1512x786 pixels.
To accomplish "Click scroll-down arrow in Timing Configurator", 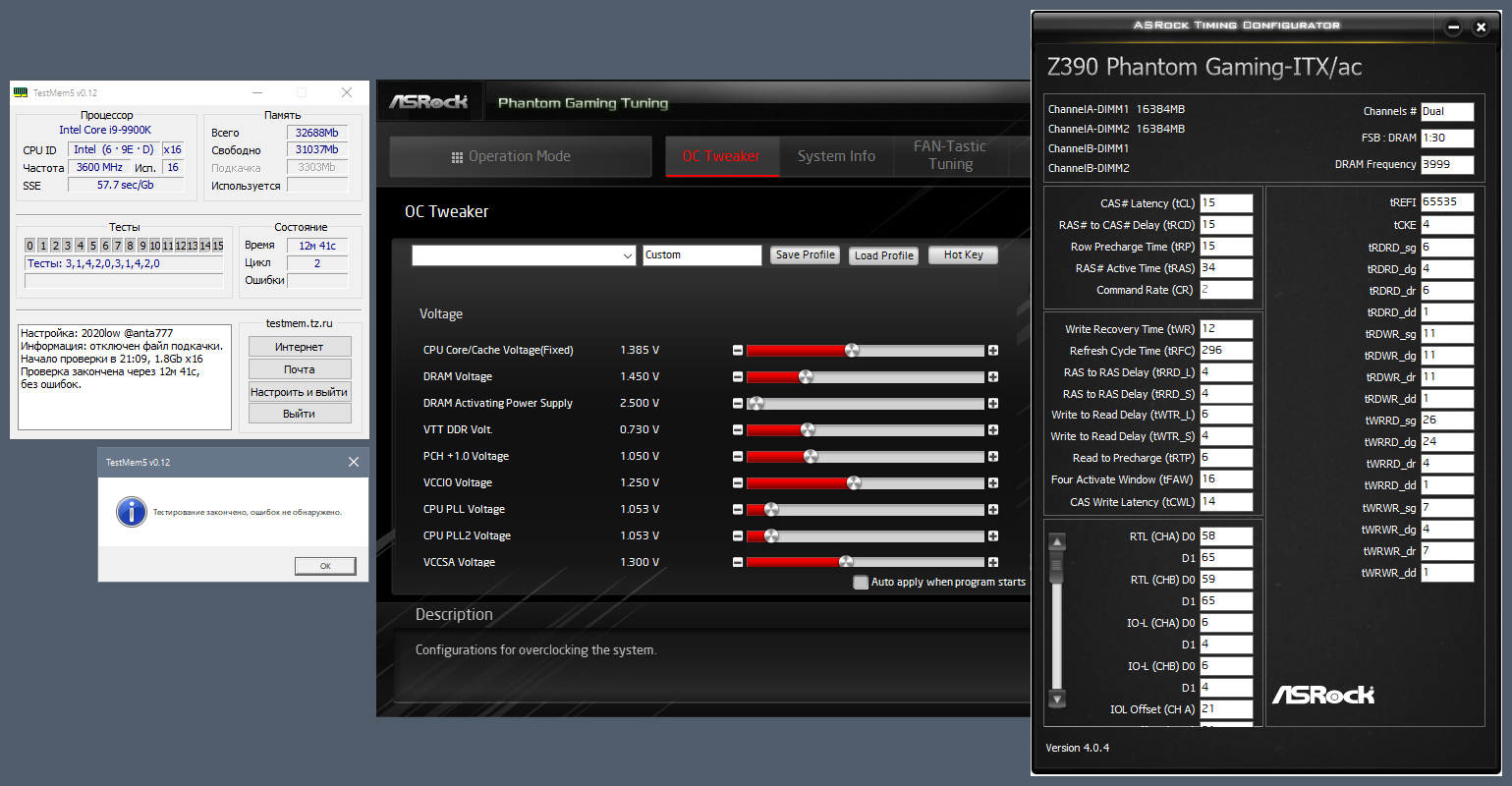I will coord(1057,699).
